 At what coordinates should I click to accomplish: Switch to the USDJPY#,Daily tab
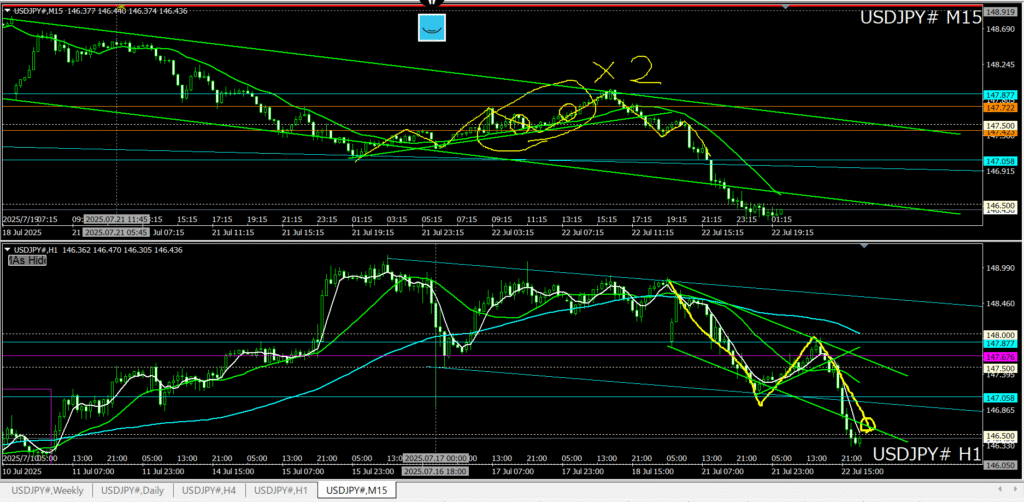[x=133, y=490]
